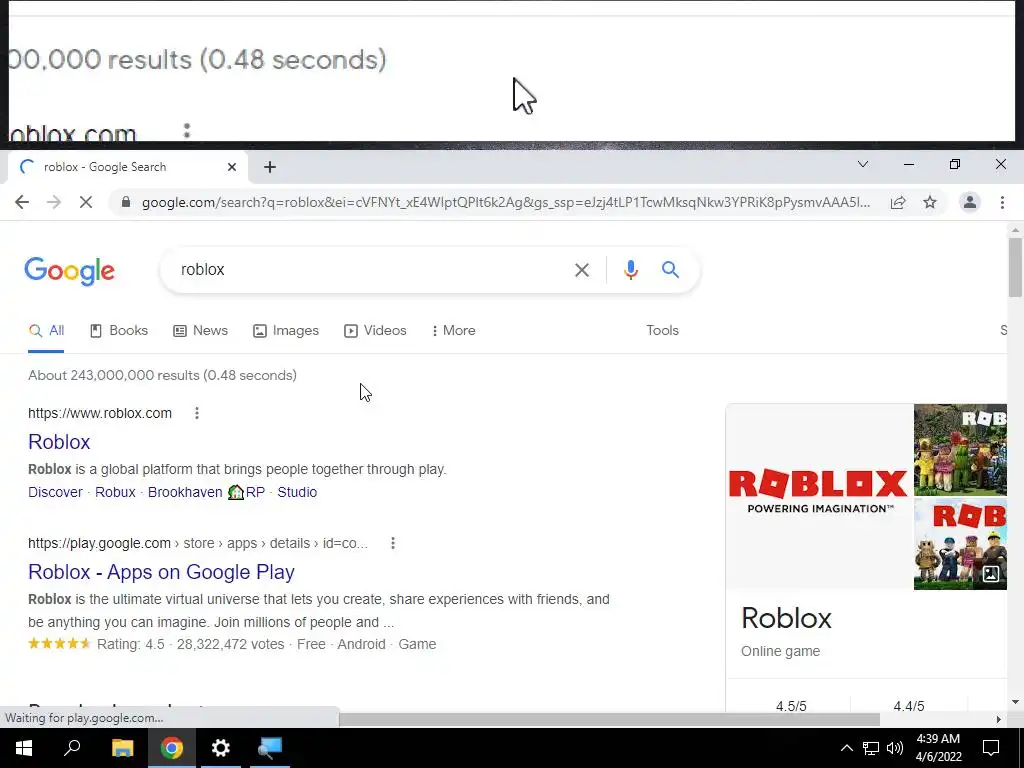This screenshot has height=768, width=1024.
Task: Go back with the back arrow
Action: (22, 202)
